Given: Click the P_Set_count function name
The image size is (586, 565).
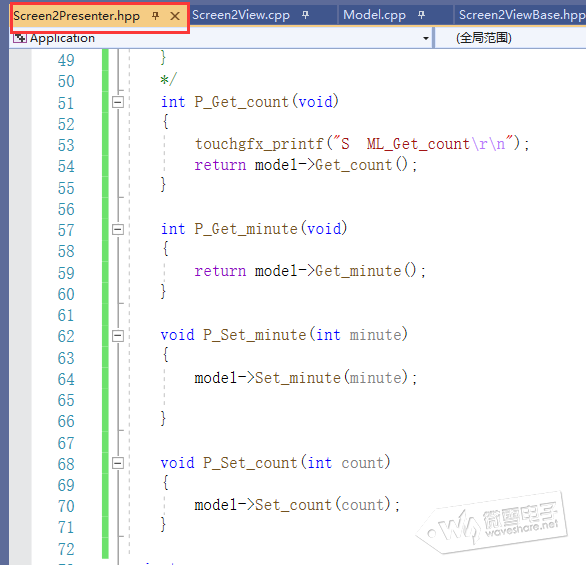Looking at the screenshot, I should coord(250,463).
